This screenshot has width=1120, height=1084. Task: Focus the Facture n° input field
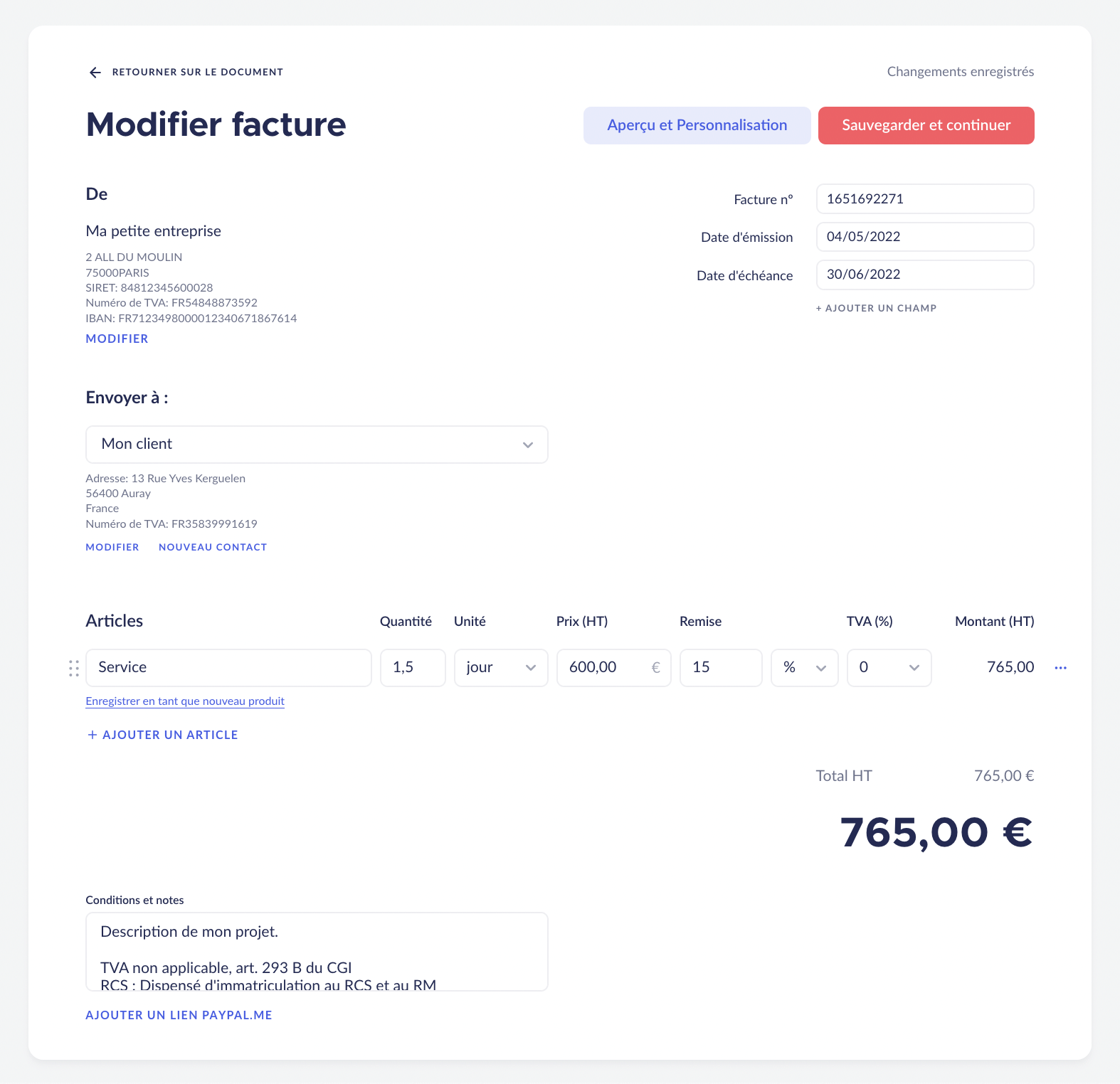tap(924, 199)
